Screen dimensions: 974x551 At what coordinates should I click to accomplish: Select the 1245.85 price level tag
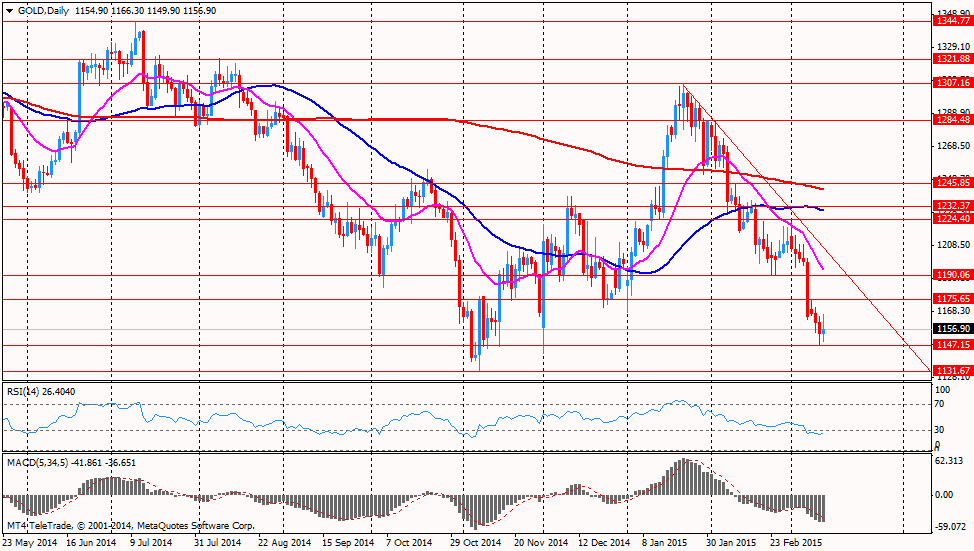[953, 183]
